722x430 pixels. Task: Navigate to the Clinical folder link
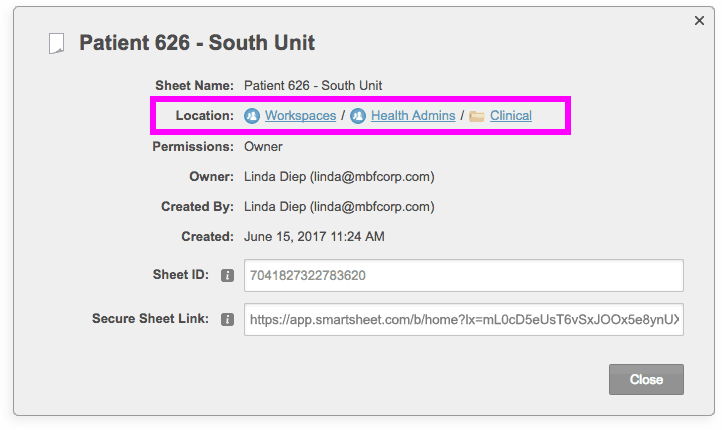[510, 116]
